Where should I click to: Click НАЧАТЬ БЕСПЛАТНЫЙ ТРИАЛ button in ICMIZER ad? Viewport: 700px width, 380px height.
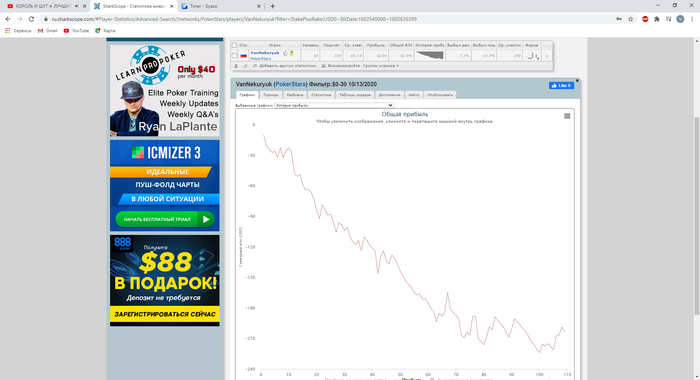point(165,219)
